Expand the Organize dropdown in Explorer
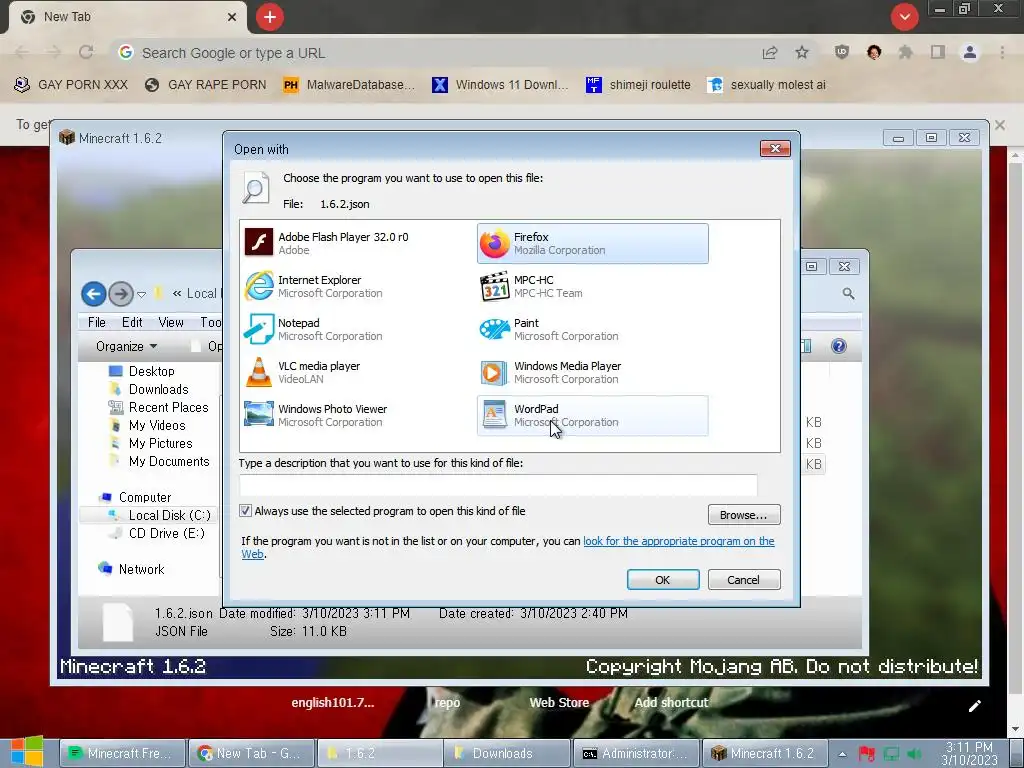 [126, 346]
